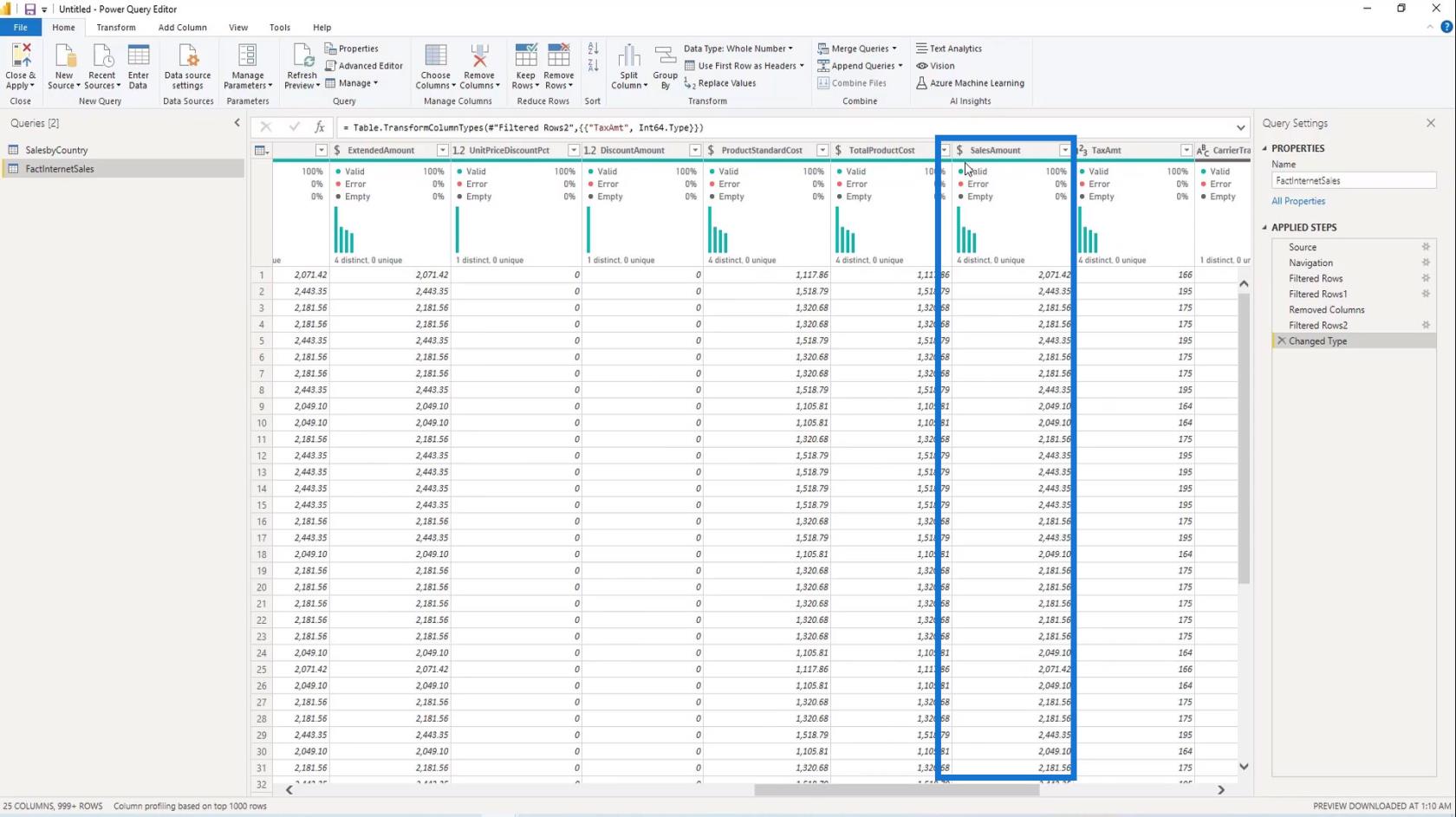Click the Split Column icon
This screenshot has height=817, width=1456.
point(629,55)
